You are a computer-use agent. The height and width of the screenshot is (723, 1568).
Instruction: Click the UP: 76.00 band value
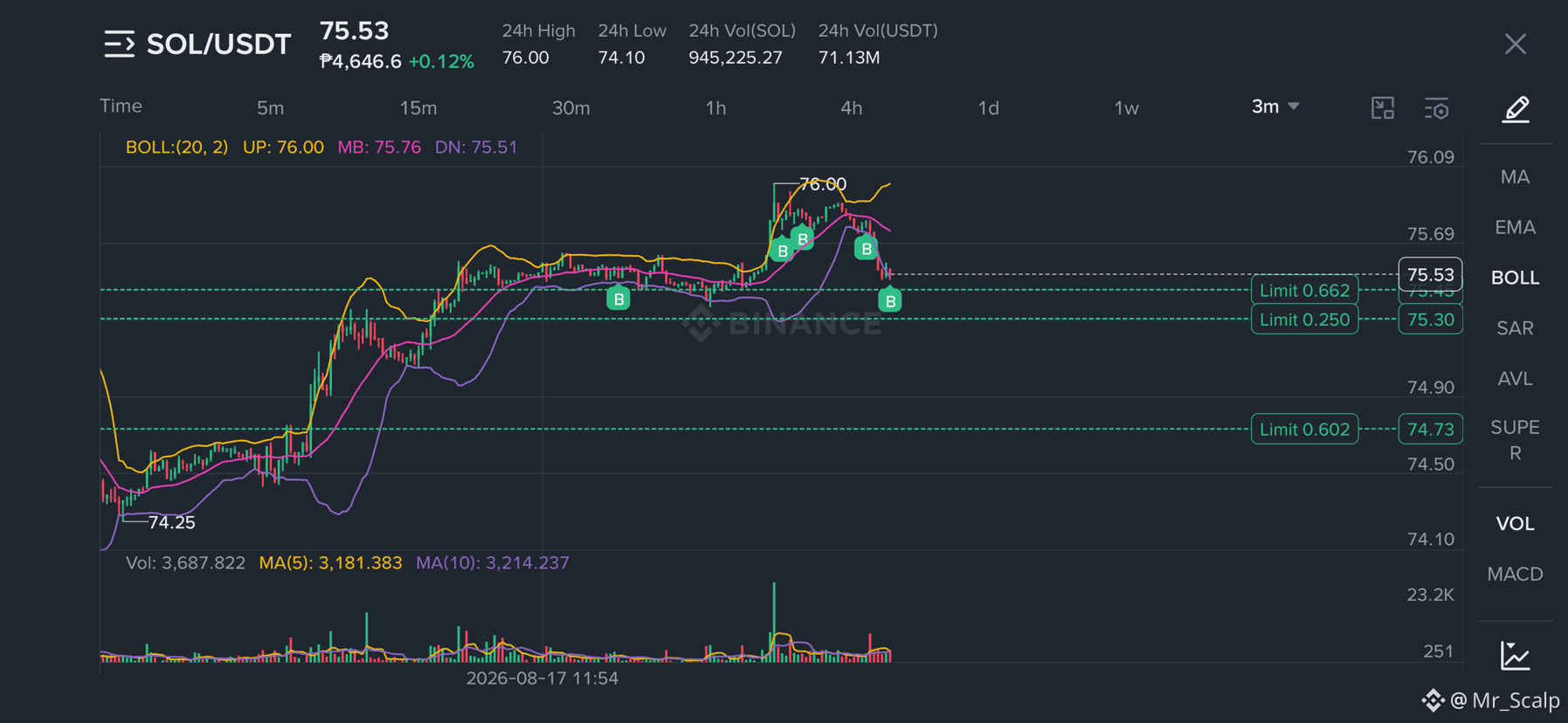(283, 148)
